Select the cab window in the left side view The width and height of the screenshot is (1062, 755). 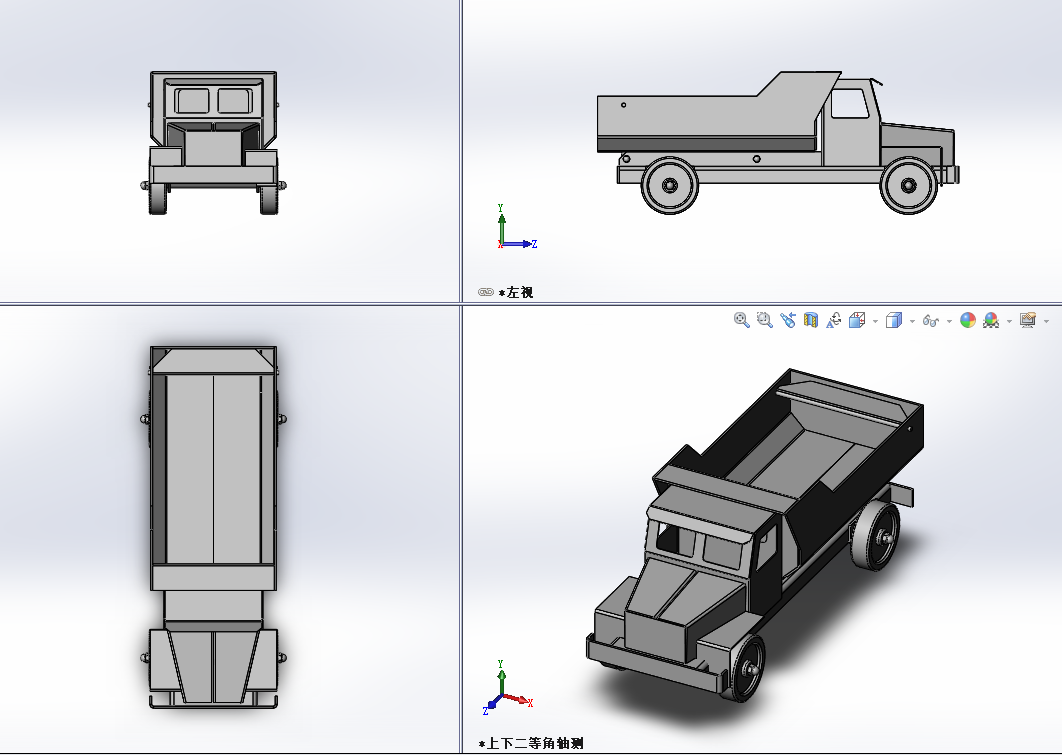click(x=850, y=104)
